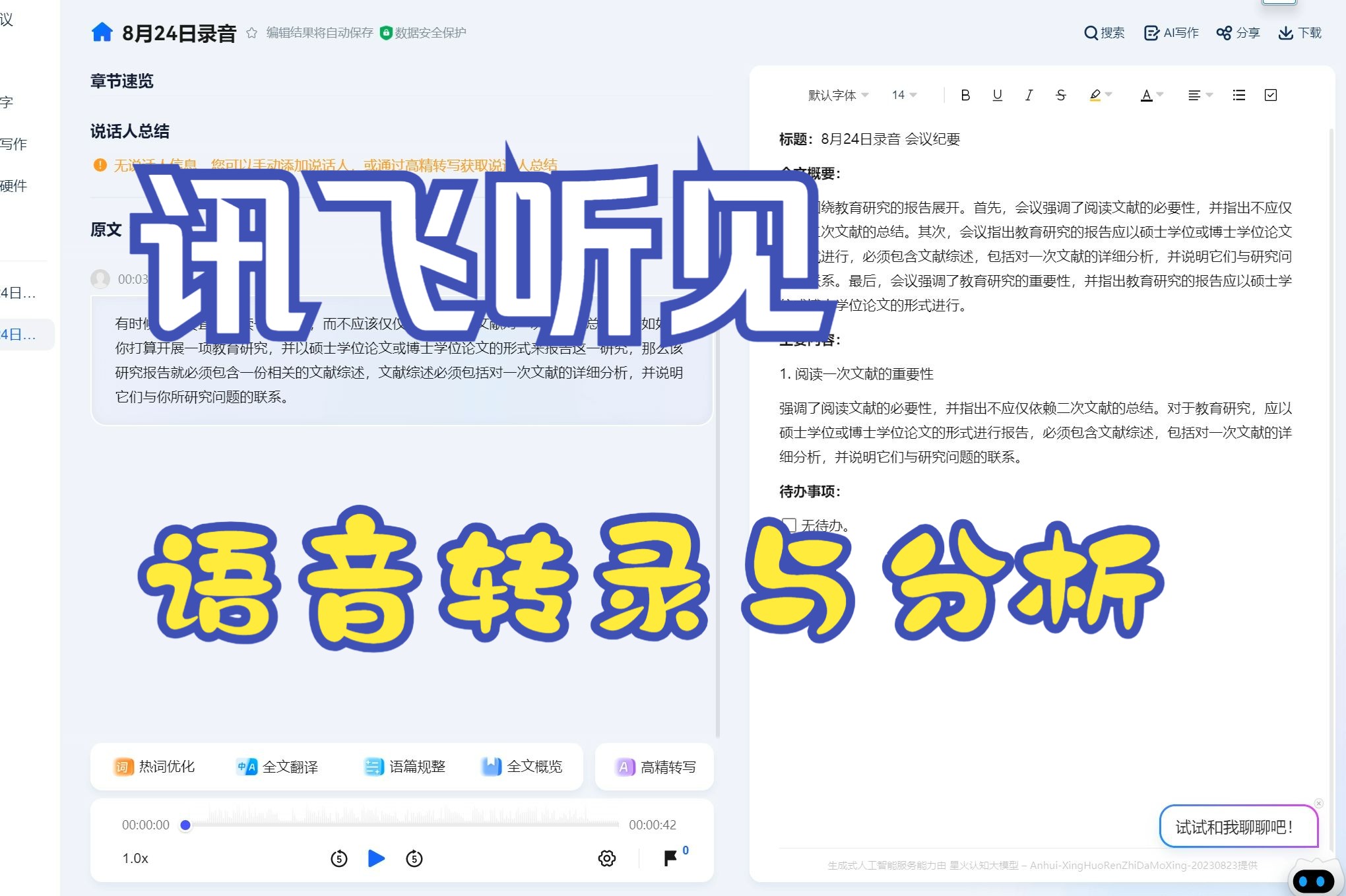The width and height of the screenshot is (1346, 896).
Task: Open the player settings gear
Action: point(607,858)
